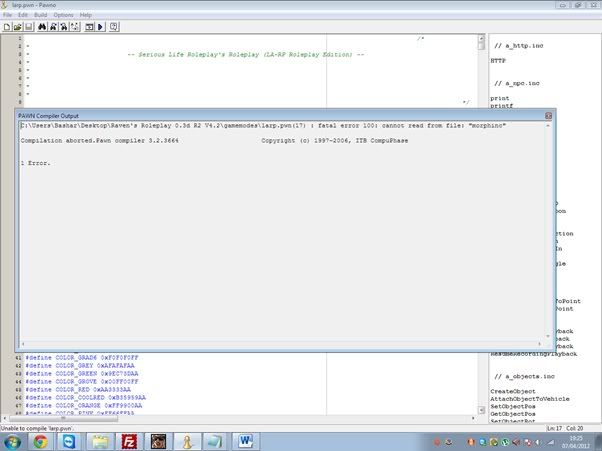Click the editor horizontal scrollbar thumb
602x451 pixels.
pyautogui.click(x=63, y=418)
